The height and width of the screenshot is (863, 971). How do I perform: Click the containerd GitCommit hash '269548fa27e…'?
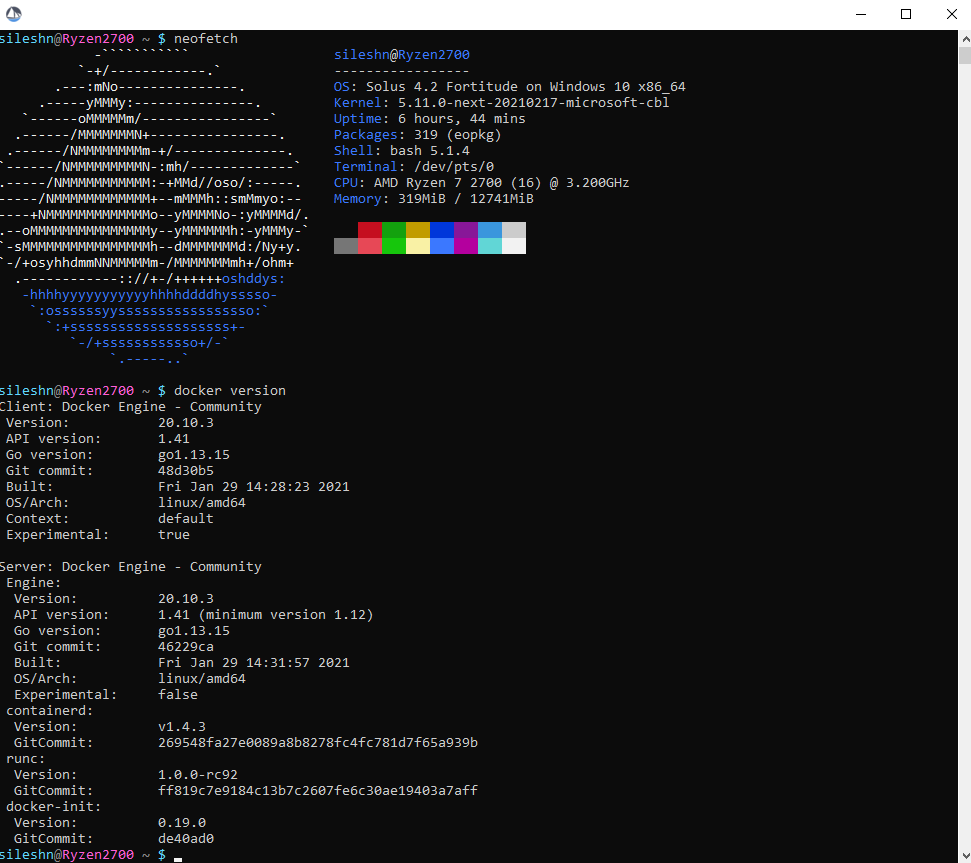click(318, 743)
